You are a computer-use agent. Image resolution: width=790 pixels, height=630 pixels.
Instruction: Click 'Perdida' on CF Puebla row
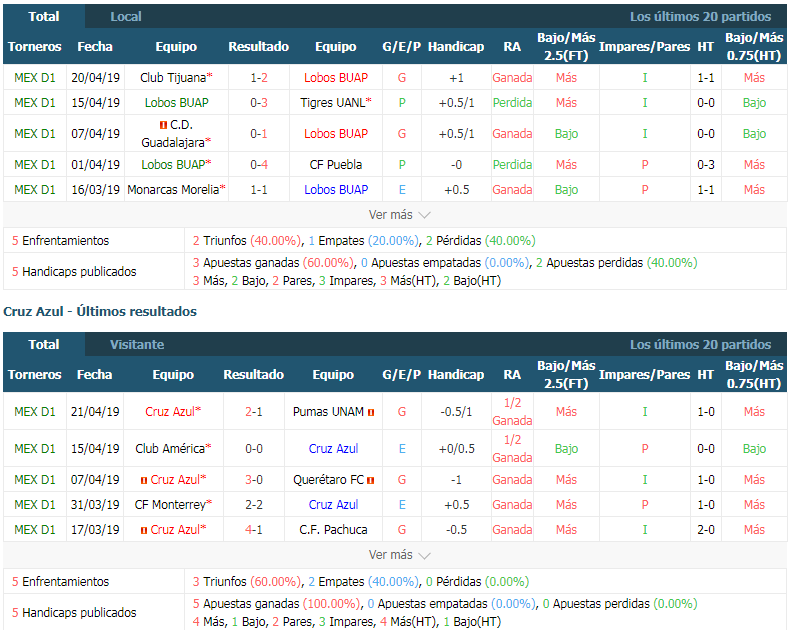[512, 165]
